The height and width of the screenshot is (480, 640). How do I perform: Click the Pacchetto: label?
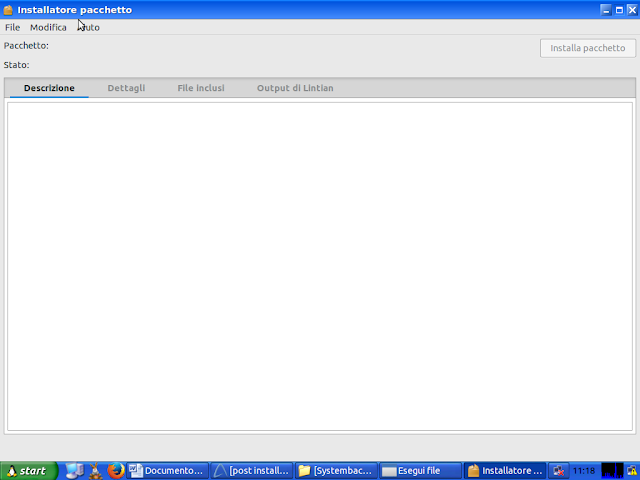(x=26, y=45)
